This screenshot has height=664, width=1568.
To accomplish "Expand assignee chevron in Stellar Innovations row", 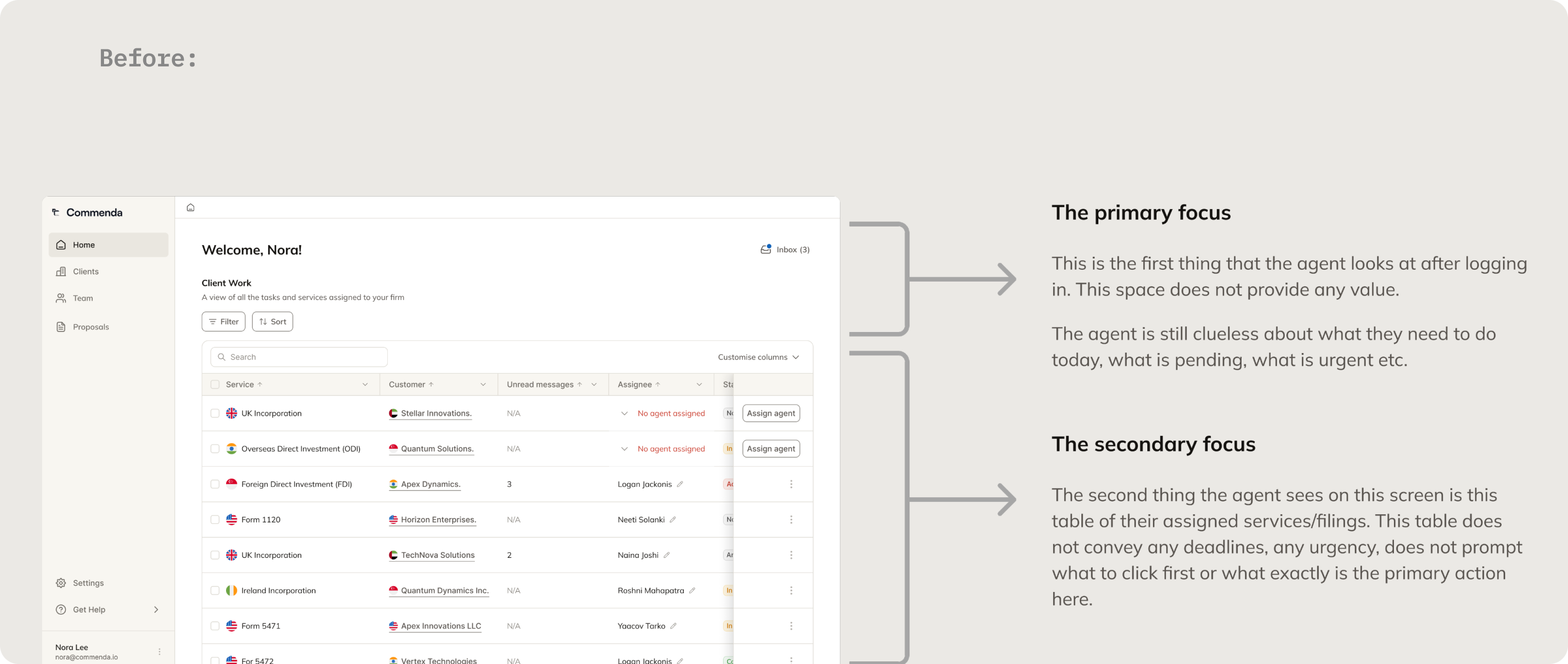I will click(x=624, y=413).
